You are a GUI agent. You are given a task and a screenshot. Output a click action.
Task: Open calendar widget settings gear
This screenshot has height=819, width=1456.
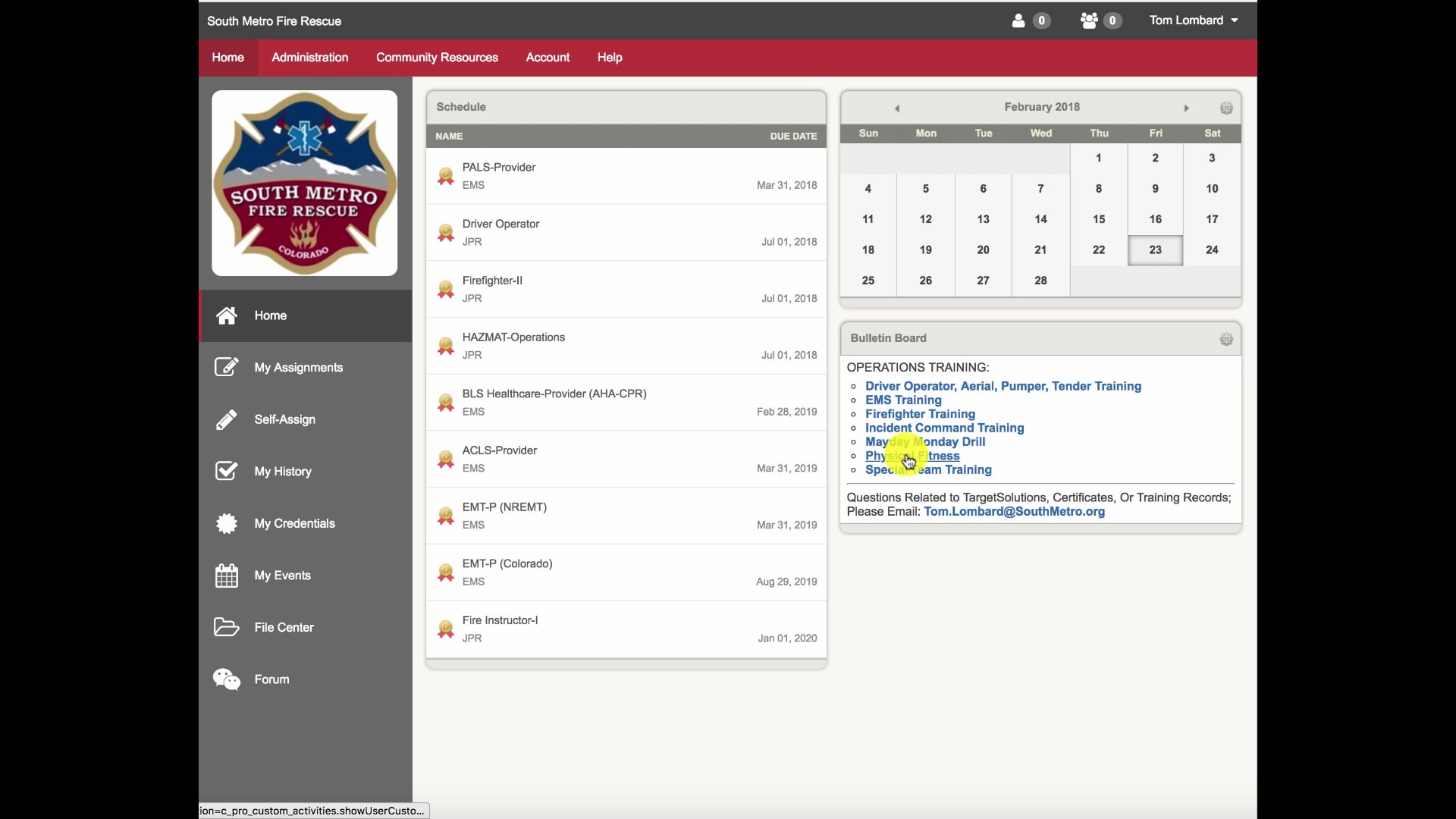1226,108
